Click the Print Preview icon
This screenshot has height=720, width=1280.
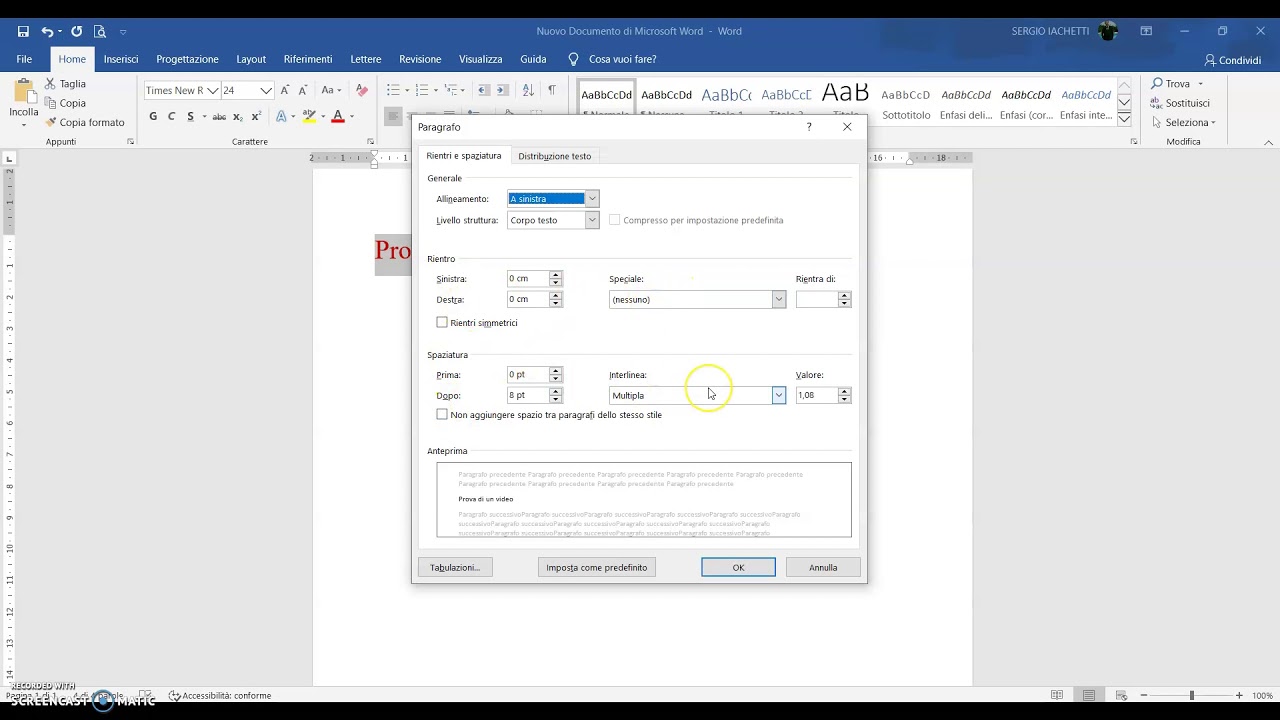(x=100, y=32)
